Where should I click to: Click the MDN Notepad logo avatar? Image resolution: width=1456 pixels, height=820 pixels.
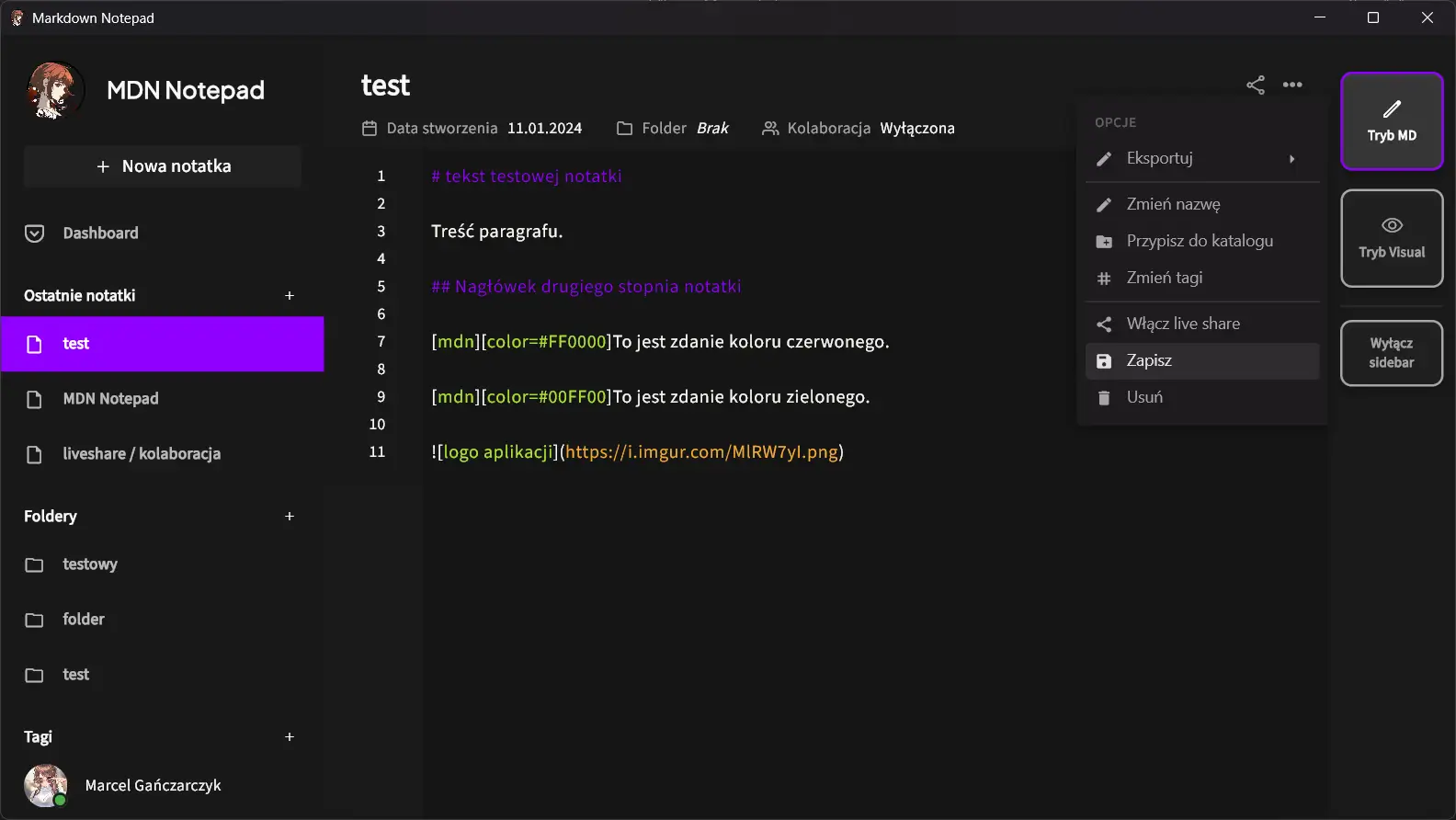pyautogui.click(x=55, y=90)
